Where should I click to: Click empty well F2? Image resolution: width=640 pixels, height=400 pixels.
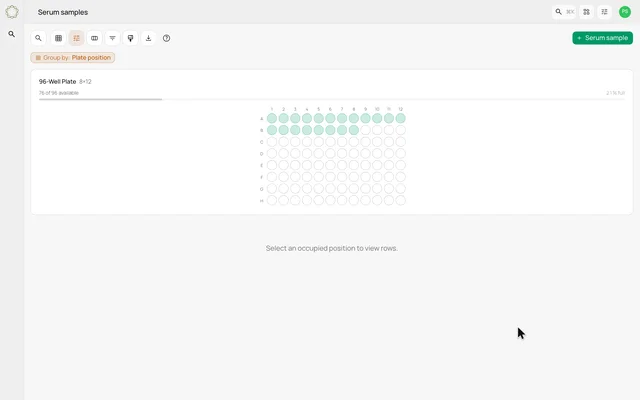pyautogui.click(x=284, y=177)
